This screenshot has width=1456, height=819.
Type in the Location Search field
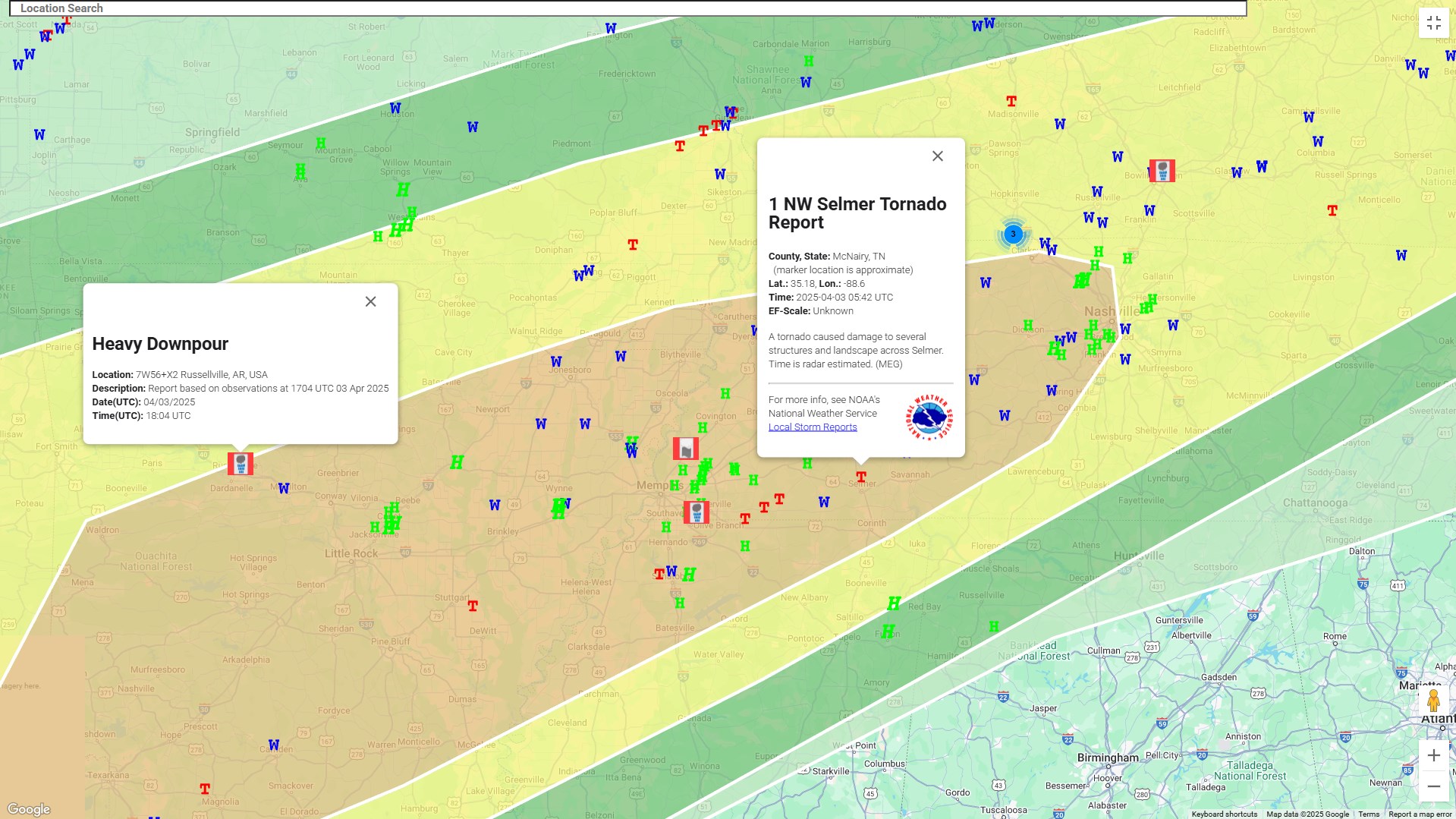click(303, 8)
